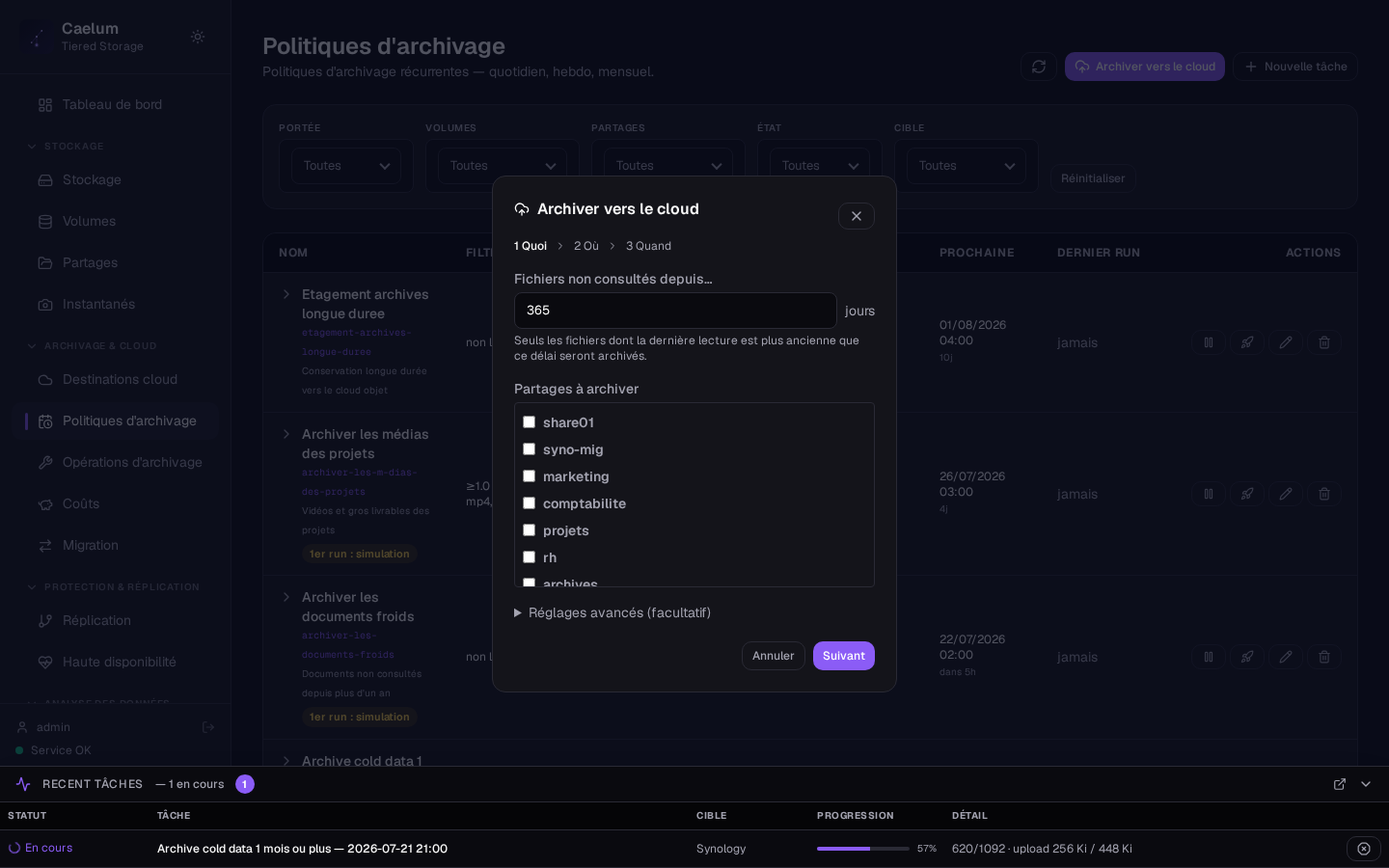Open the Cible filter dropdown
The height and width of the screenshot is (868, 1389).
[967, 166]
